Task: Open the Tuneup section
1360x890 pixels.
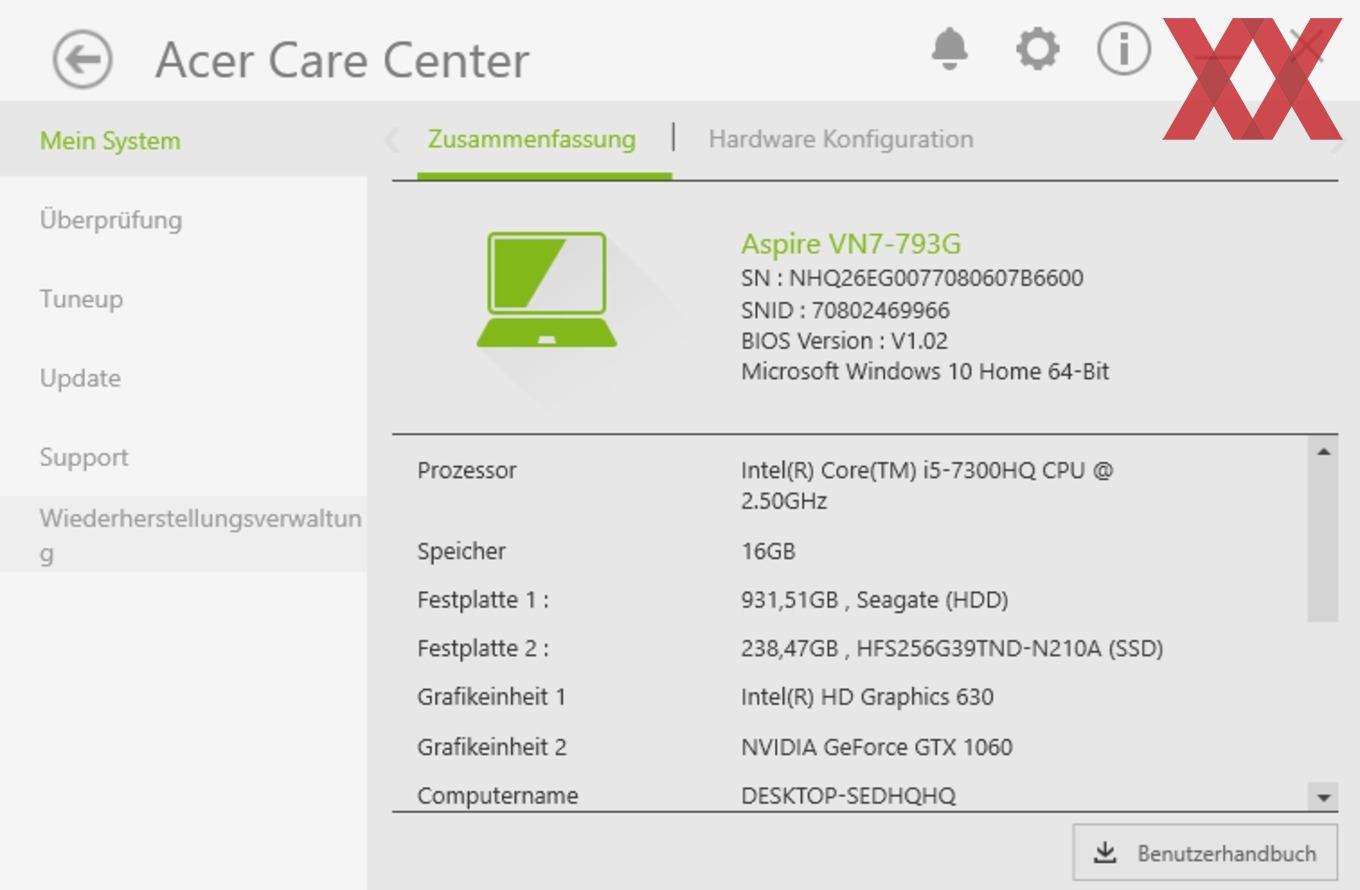Action: tap(183, 298)
